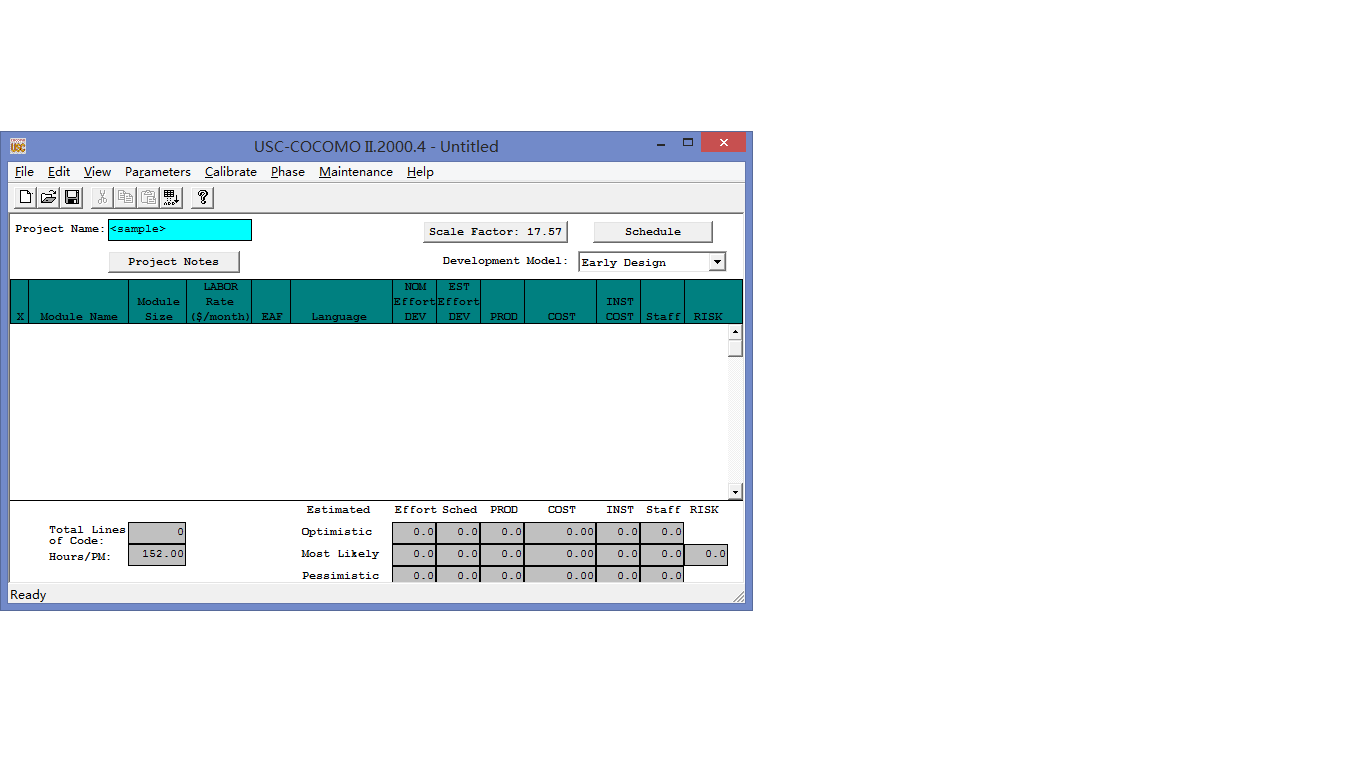Click the module list scroll down arrow

735,492
